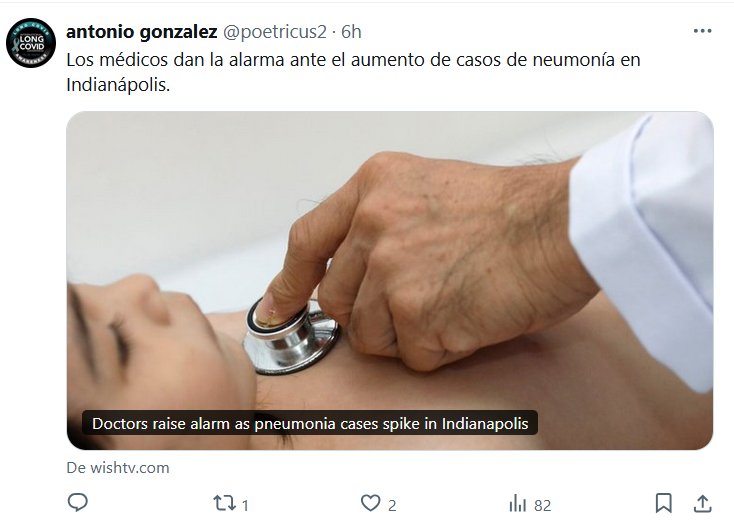This screenshot has height=524, width=734.
Task: Click the like count showing 2
Action: [392, 505]
